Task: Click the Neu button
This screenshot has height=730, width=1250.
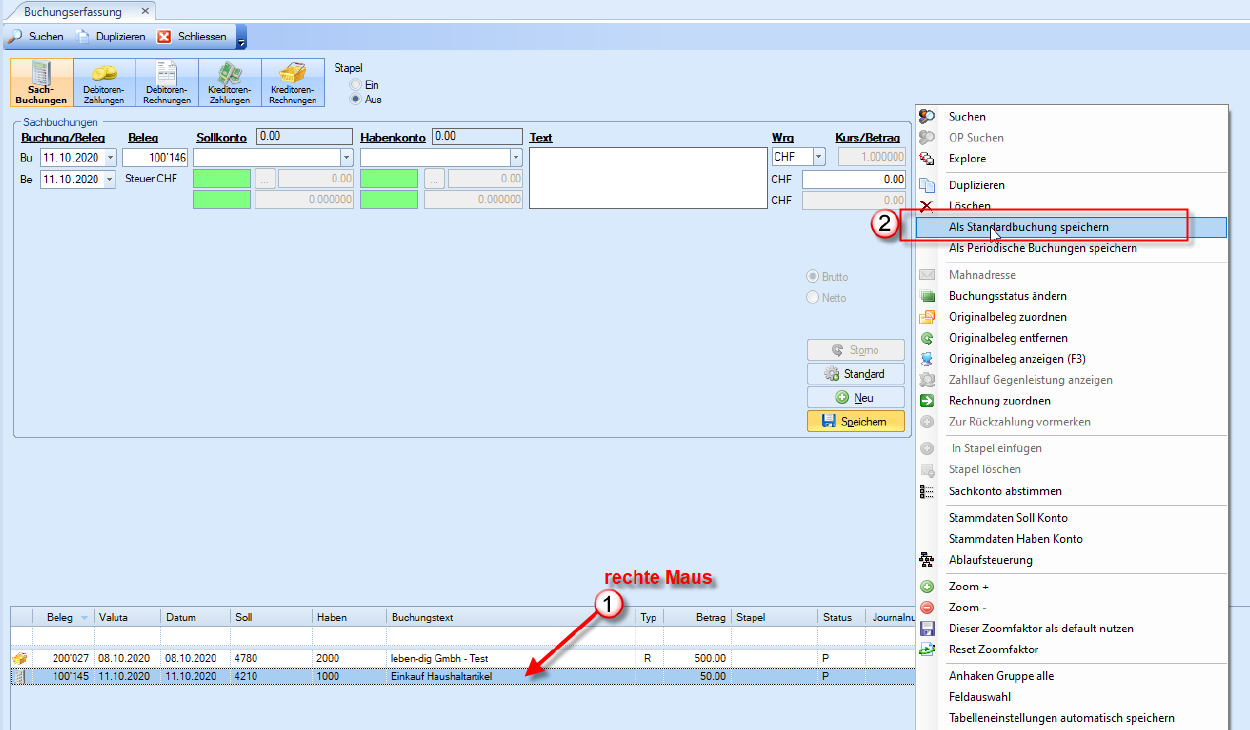Action: pyautogui.click(x=855, y=398)
